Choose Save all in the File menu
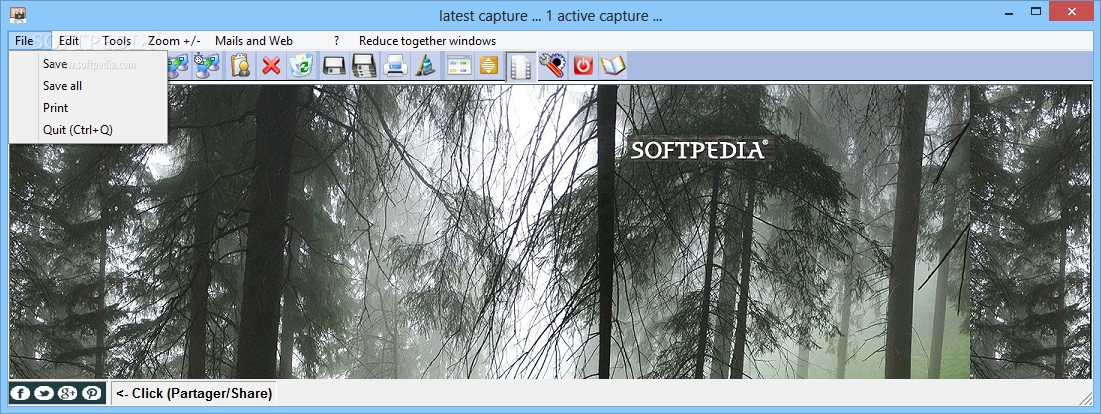 88,86
